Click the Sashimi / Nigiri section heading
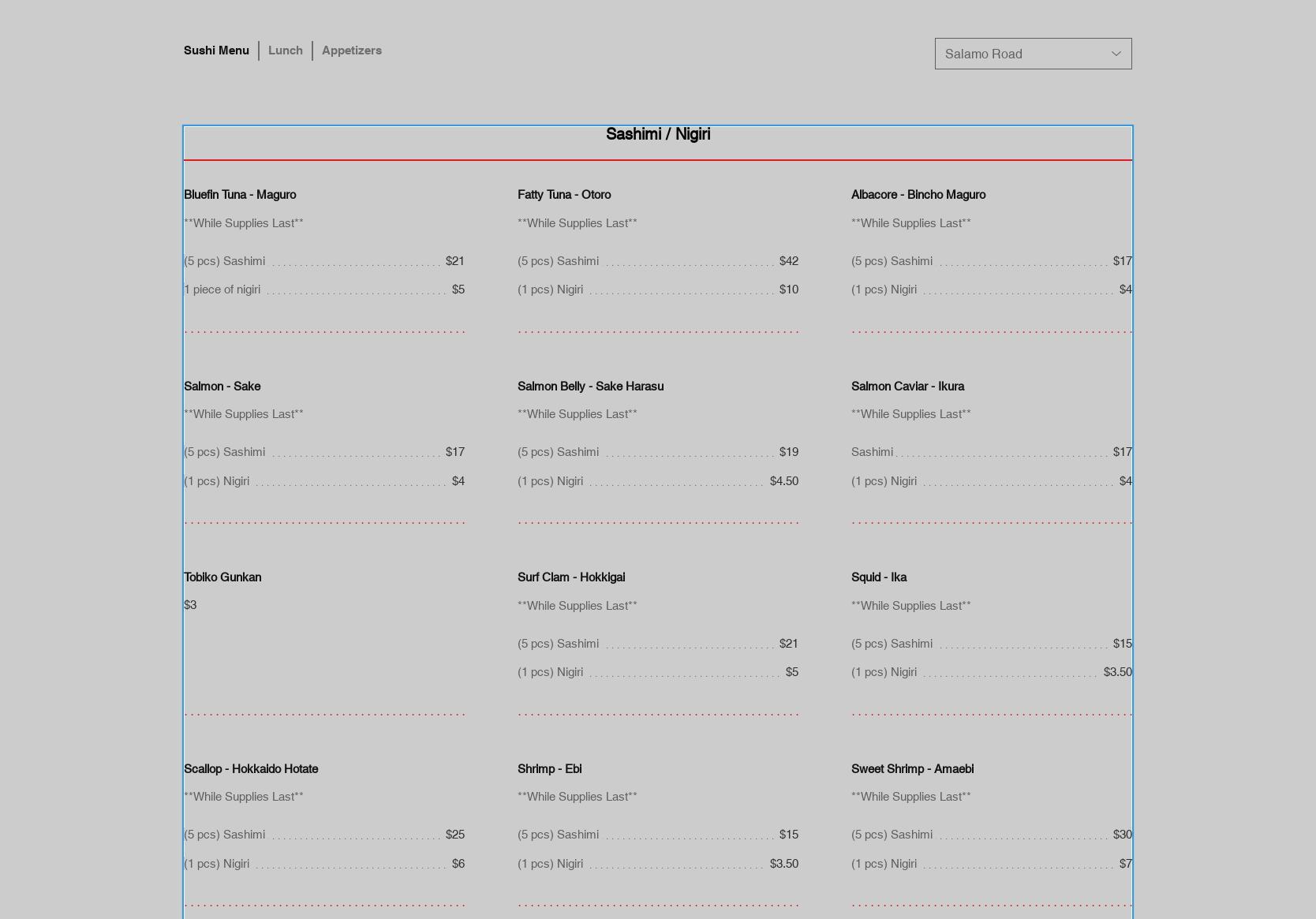 click(657, 134)
